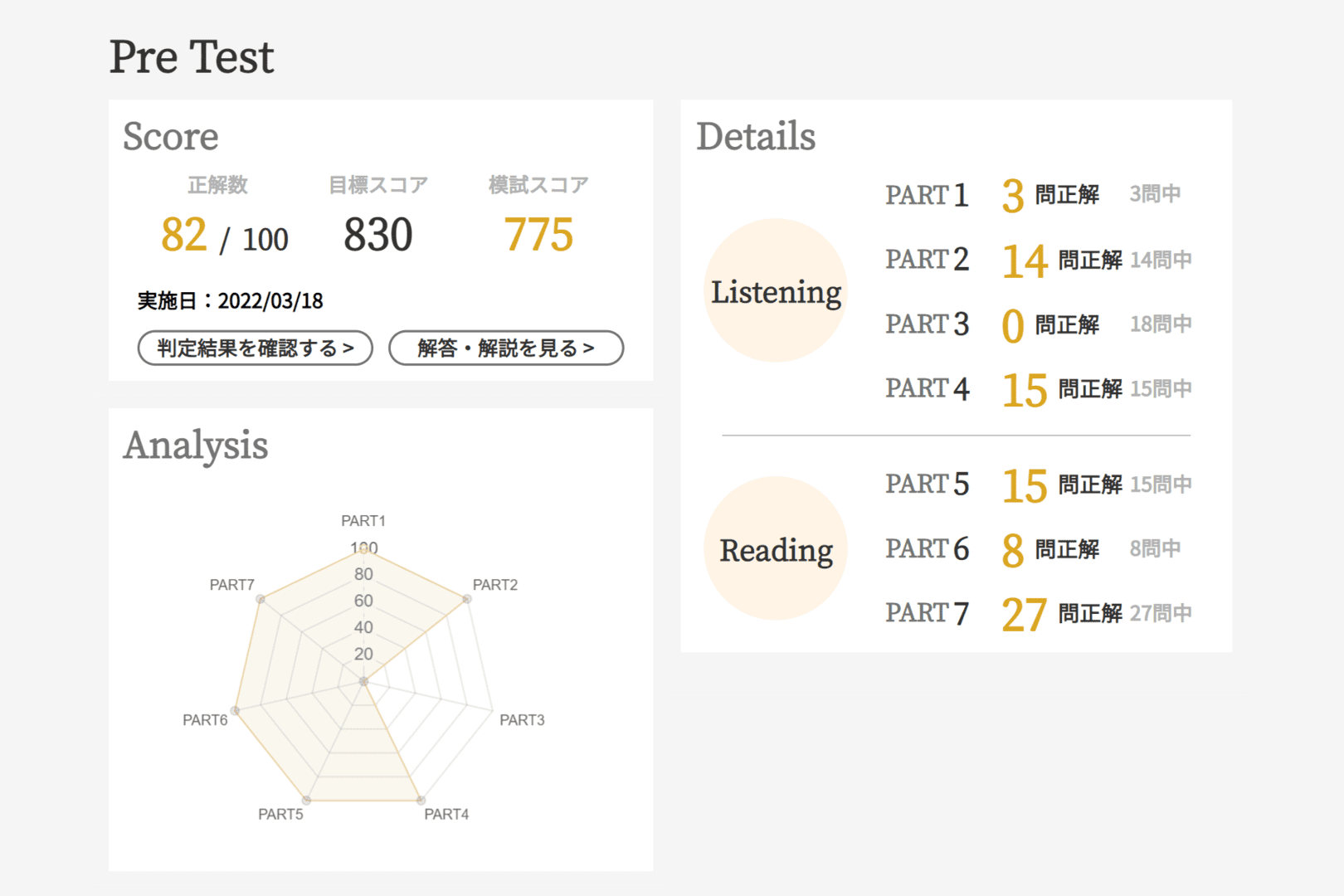The image size is (1344, 896).
Task: Click the PART1 data point on radar chart
Action: 363,549
